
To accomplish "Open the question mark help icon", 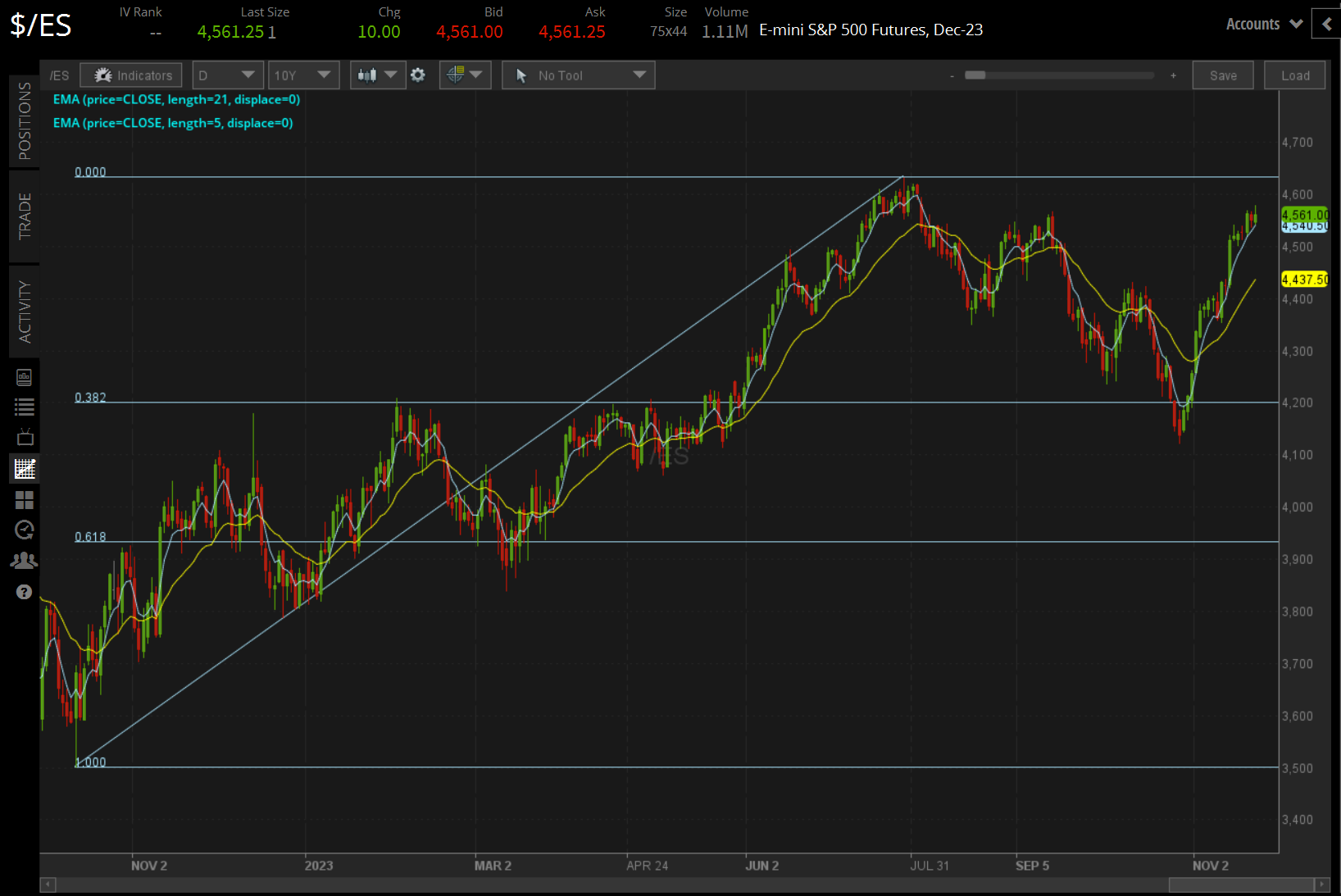I will pyautogui.click(x=25, y=592).
